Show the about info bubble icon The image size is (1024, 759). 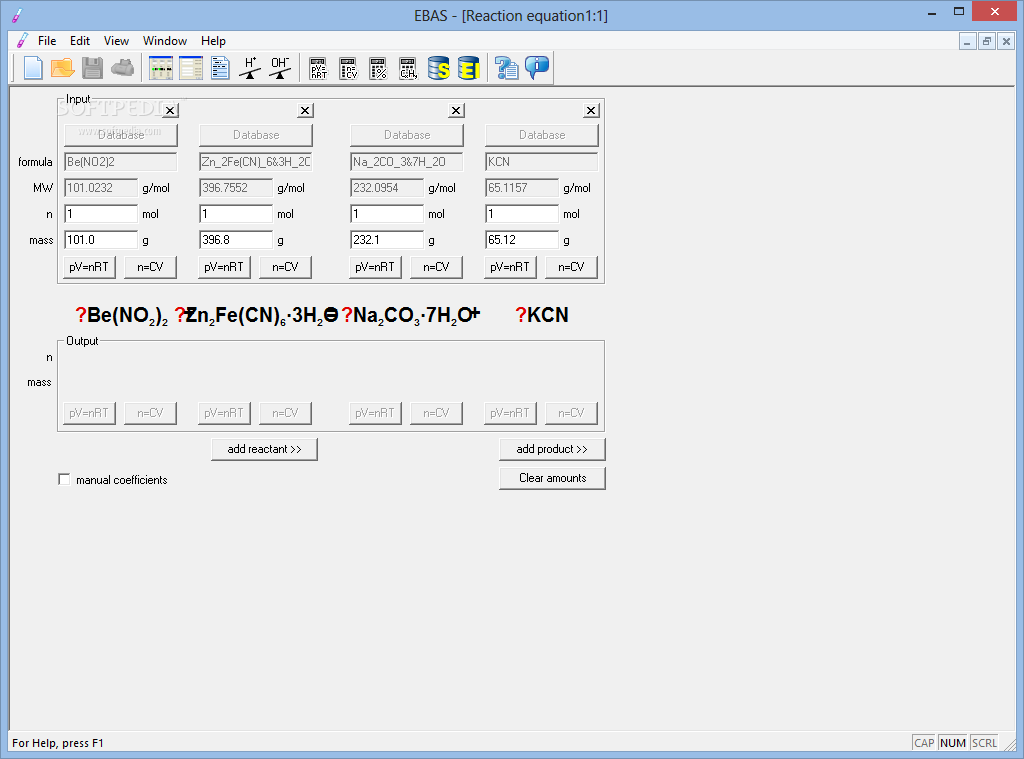(x=537, y=68)
